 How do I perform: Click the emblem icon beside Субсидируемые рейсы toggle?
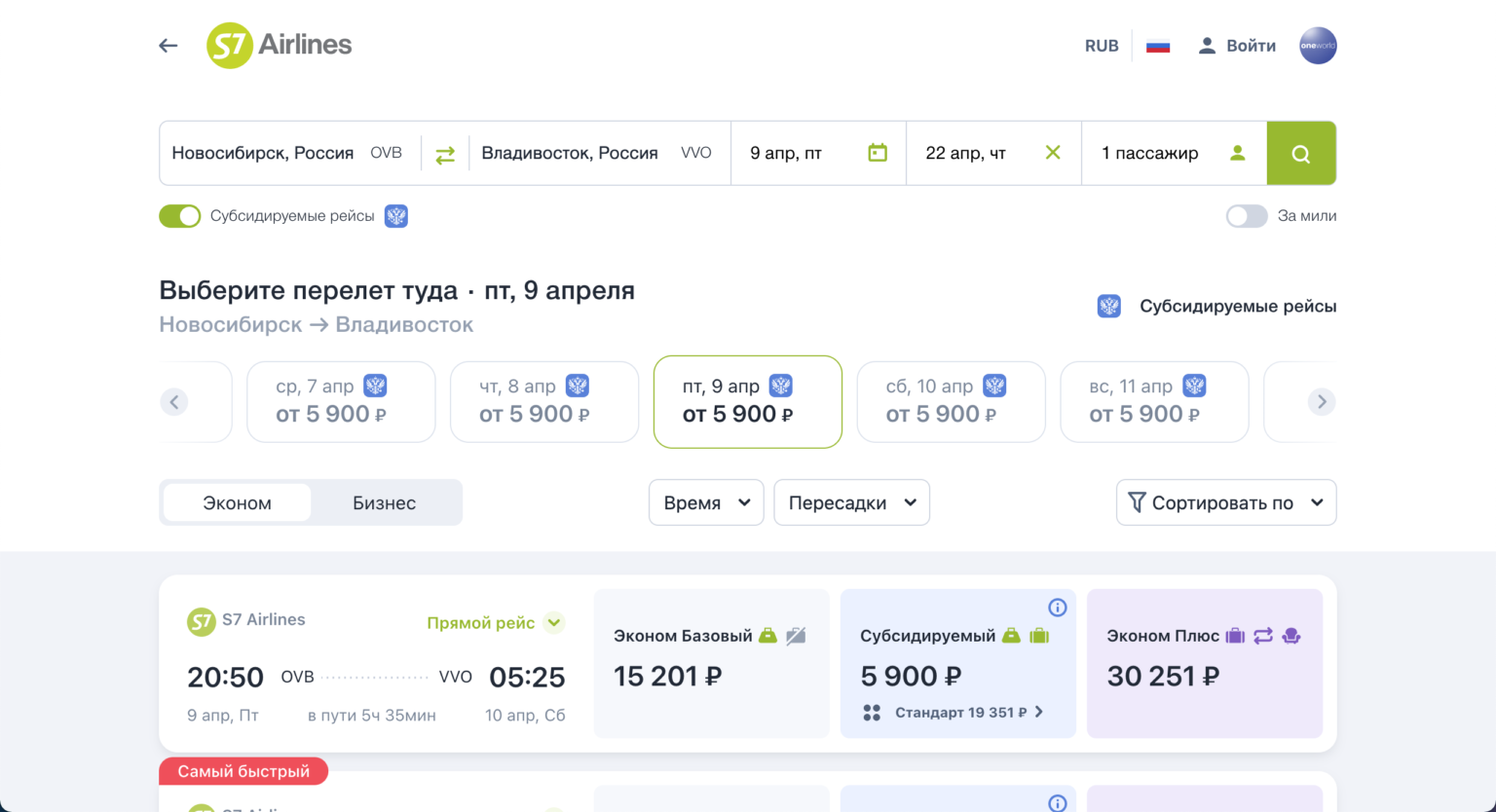pos(396,216)
